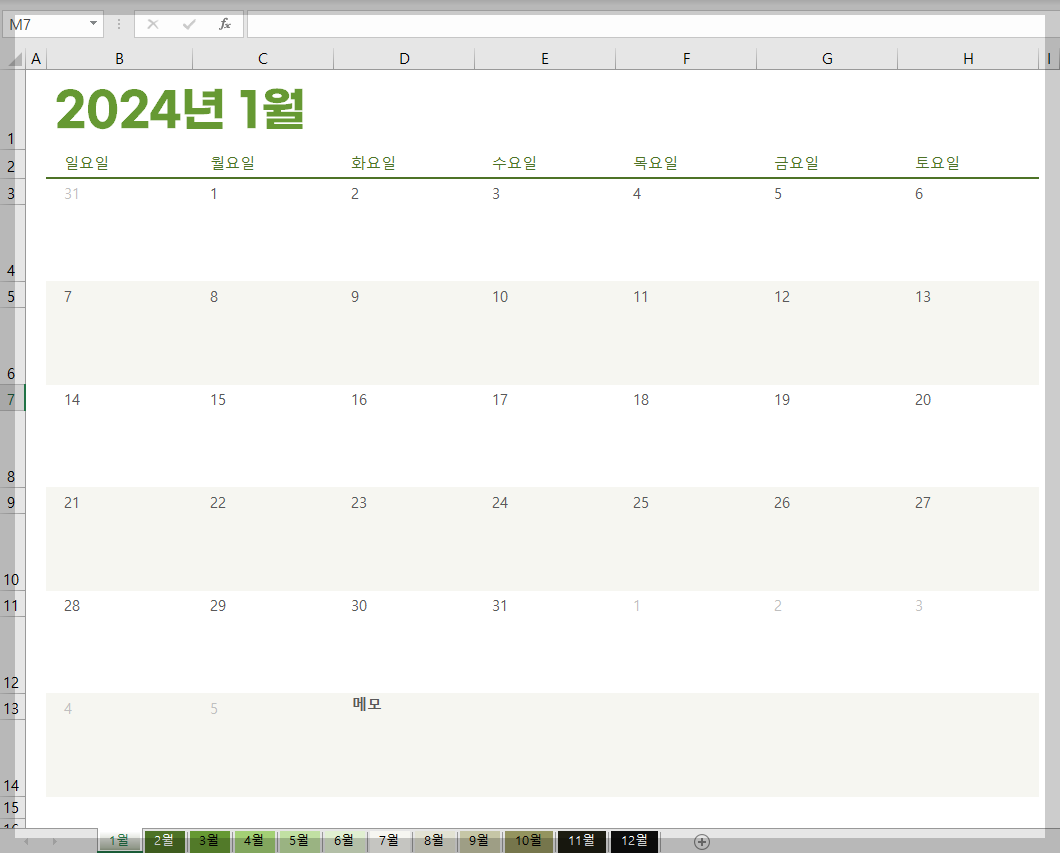Image resolution: width=1060 pixels, height=853 pixels.
Task: Select column D header
Action: [x=404, y=59]
